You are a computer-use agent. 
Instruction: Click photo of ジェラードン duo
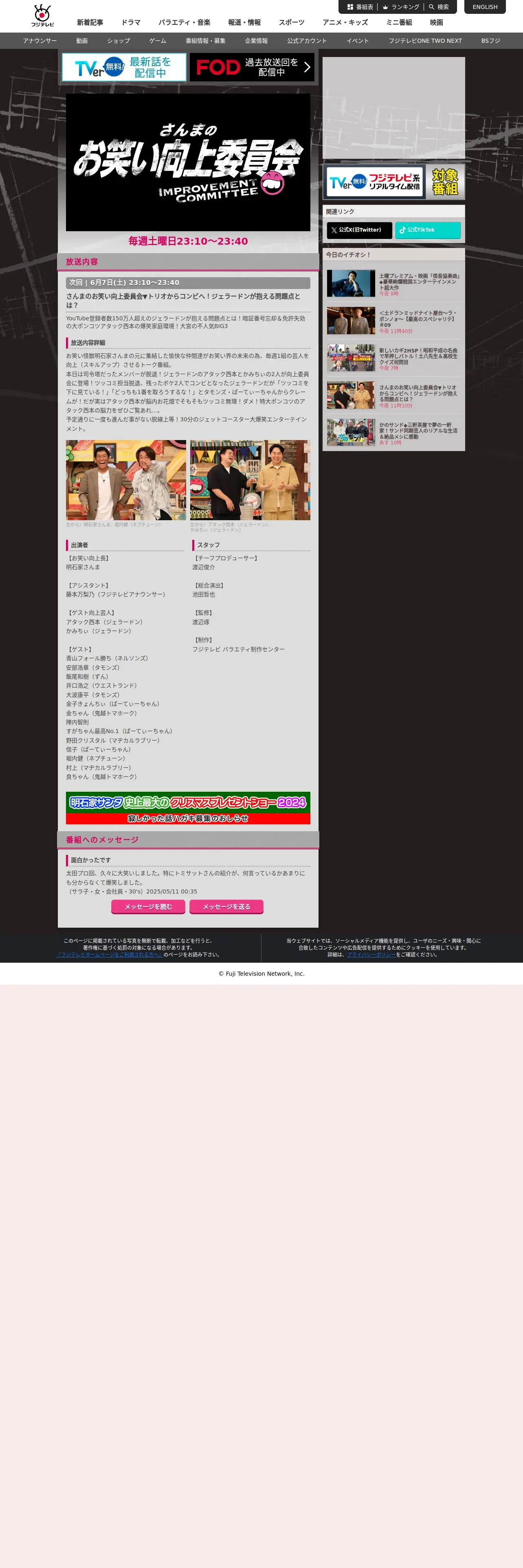coord(250,480)
